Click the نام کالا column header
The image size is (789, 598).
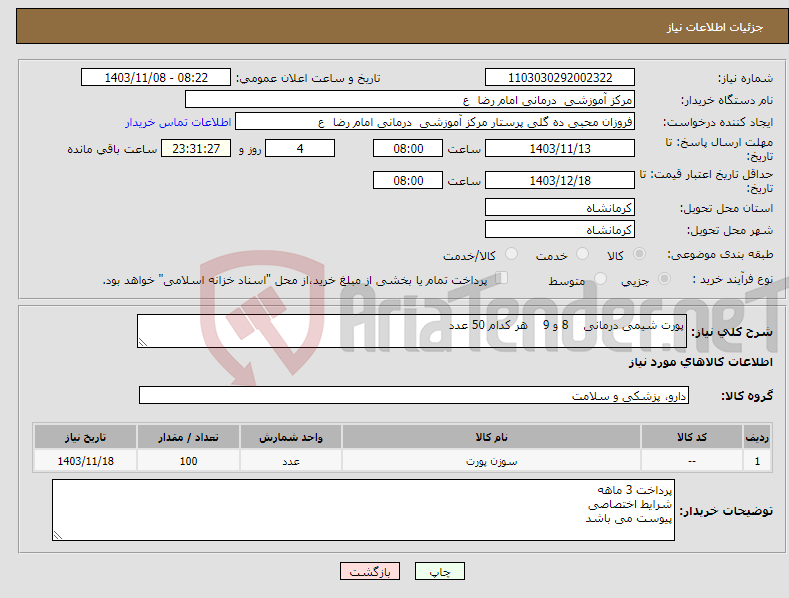(491, 437)
